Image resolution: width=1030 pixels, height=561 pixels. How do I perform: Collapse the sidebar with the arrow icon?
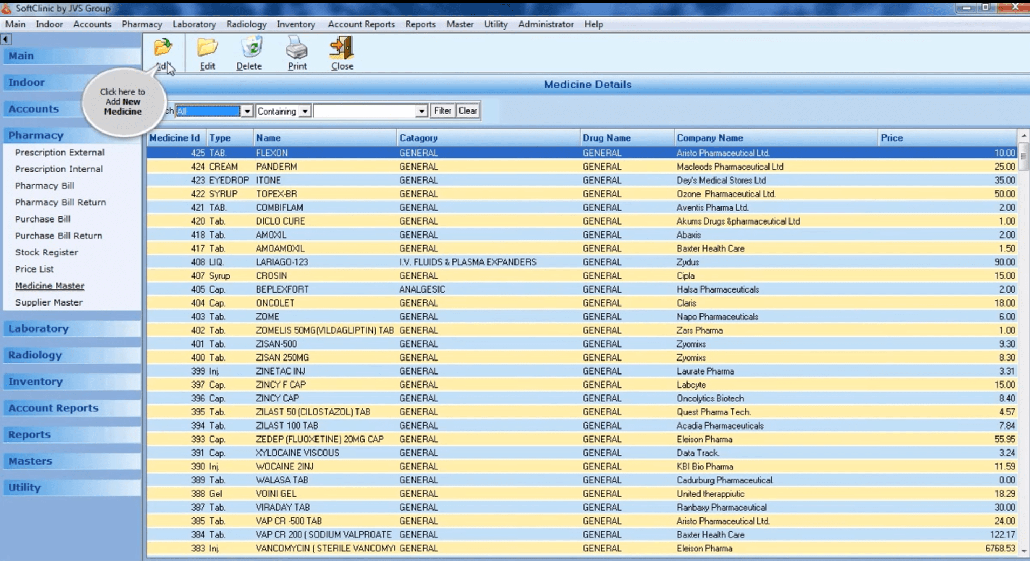point(6,39)
